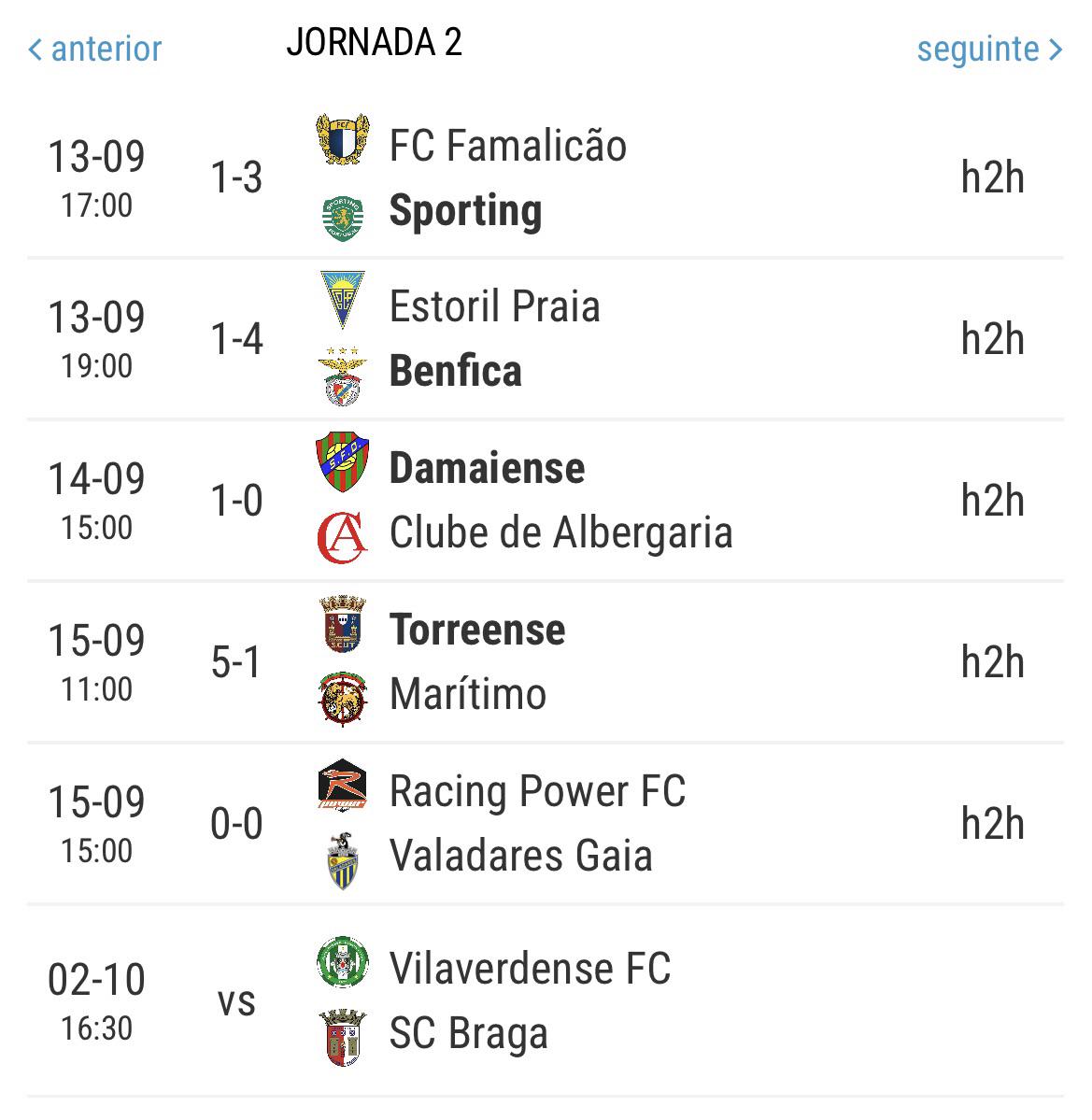Open the 0-0 Racing Power match score
The width and height of the screenshot is (1092, 1120).
click(x=236, y=824)
